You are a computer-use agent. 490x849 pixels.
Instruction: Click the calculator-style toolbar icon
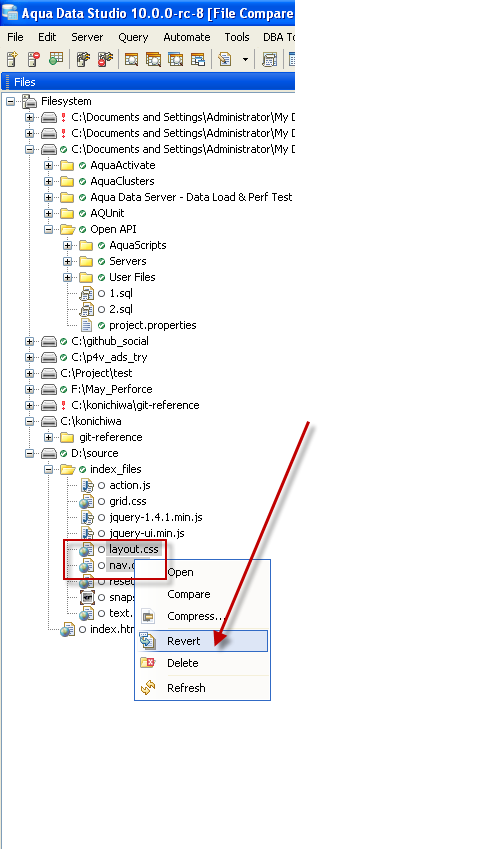point(269,59)
